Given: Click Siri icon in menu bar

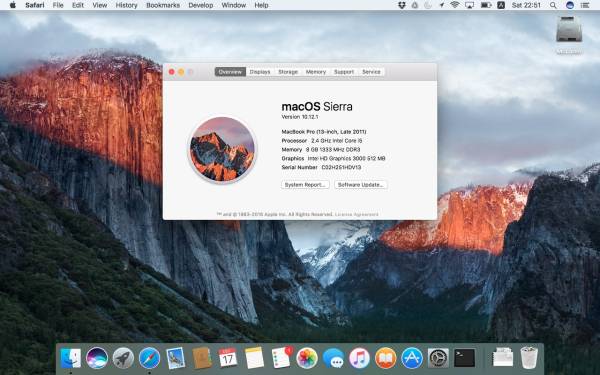Looking at the screenshot, I should click(570, 5).
